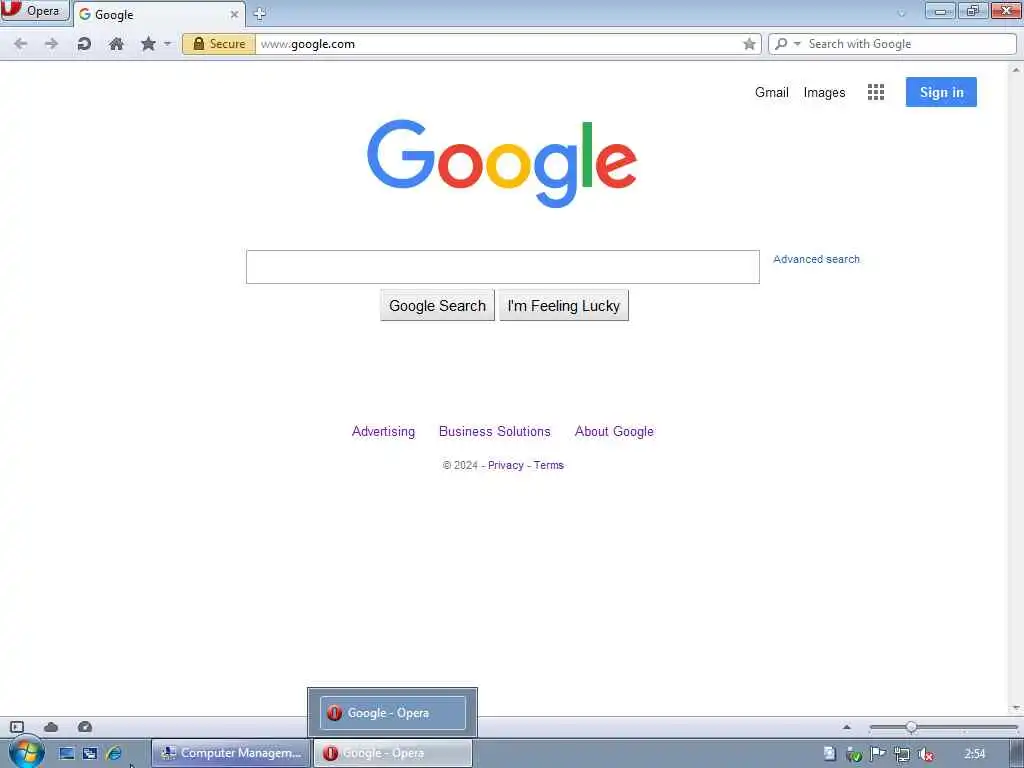Click the document tray icon

(829, 754)
